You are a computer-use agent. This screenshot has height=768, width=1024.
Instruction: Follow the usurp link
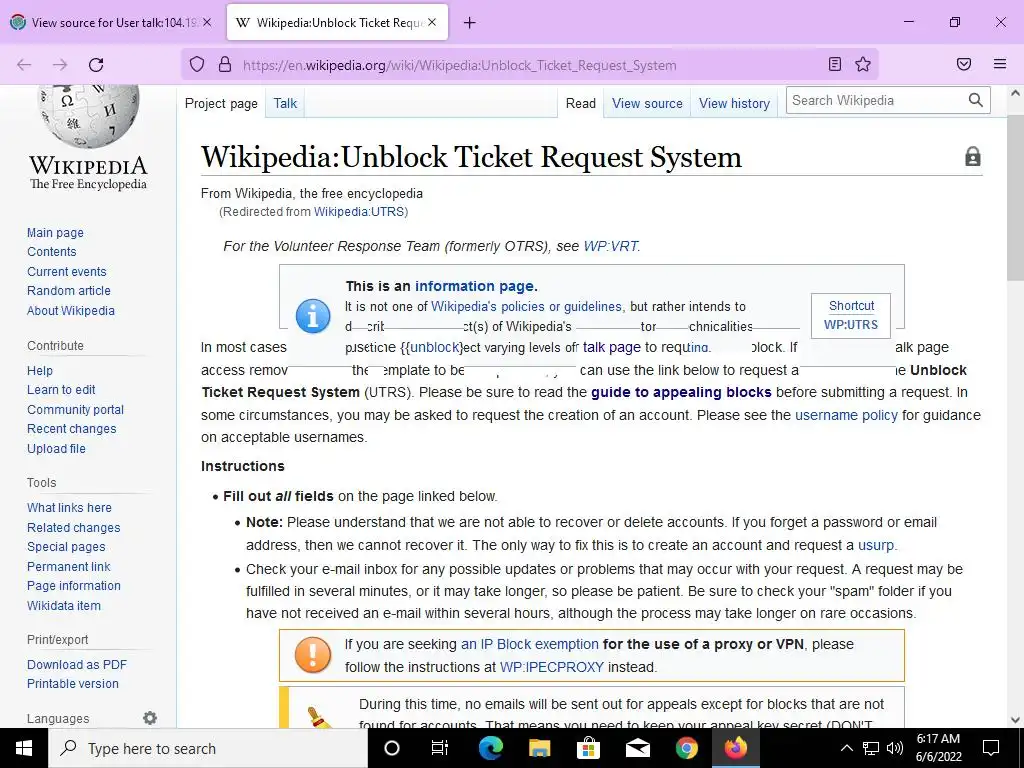coord(876,545)
